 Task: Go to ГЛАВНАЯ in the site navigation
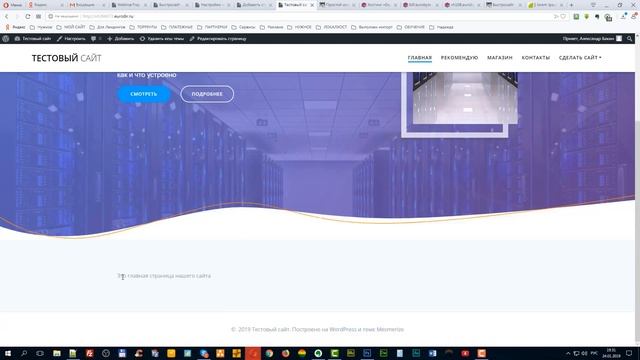tap(420, 58)
